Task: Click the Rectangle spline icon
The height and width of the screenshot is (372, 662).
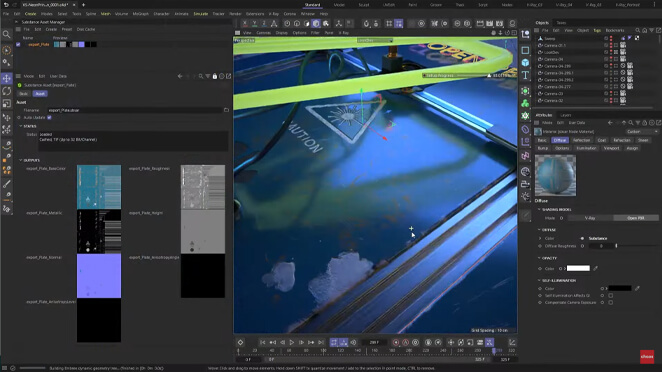Action: [x=525, y=50]
